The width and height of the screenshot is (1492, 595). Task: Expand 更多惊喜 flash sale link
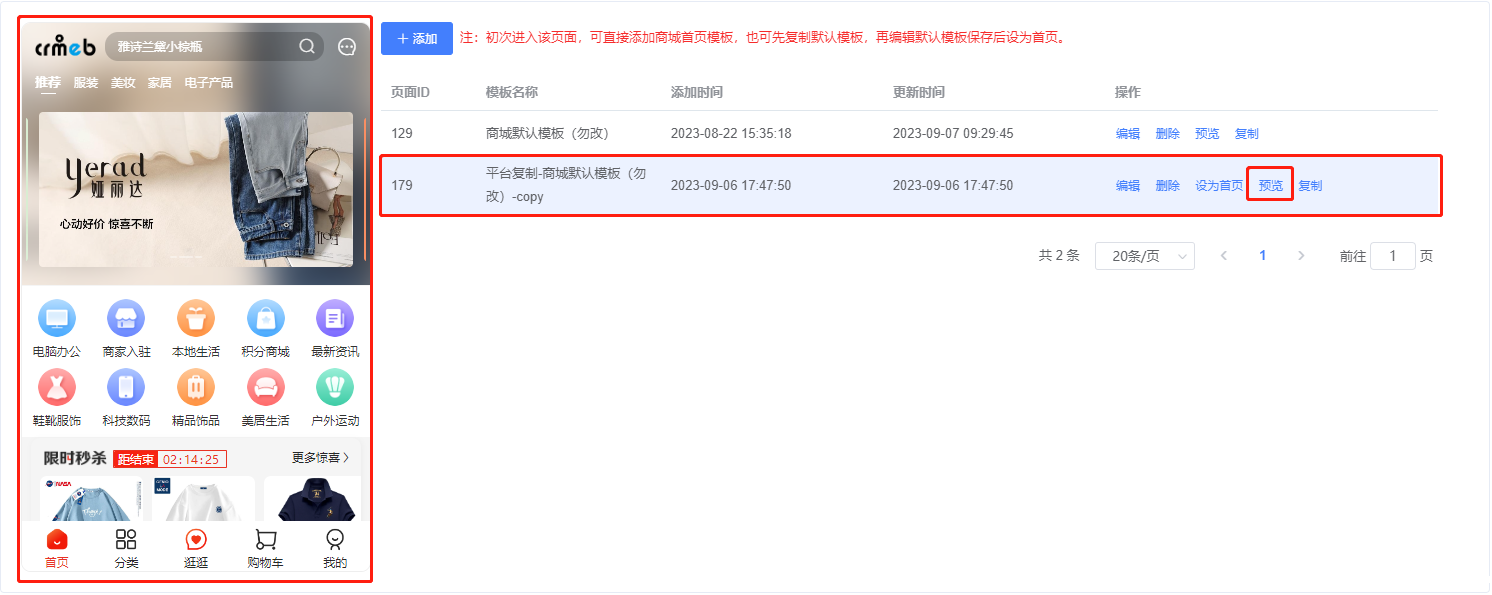click(320, 458)
